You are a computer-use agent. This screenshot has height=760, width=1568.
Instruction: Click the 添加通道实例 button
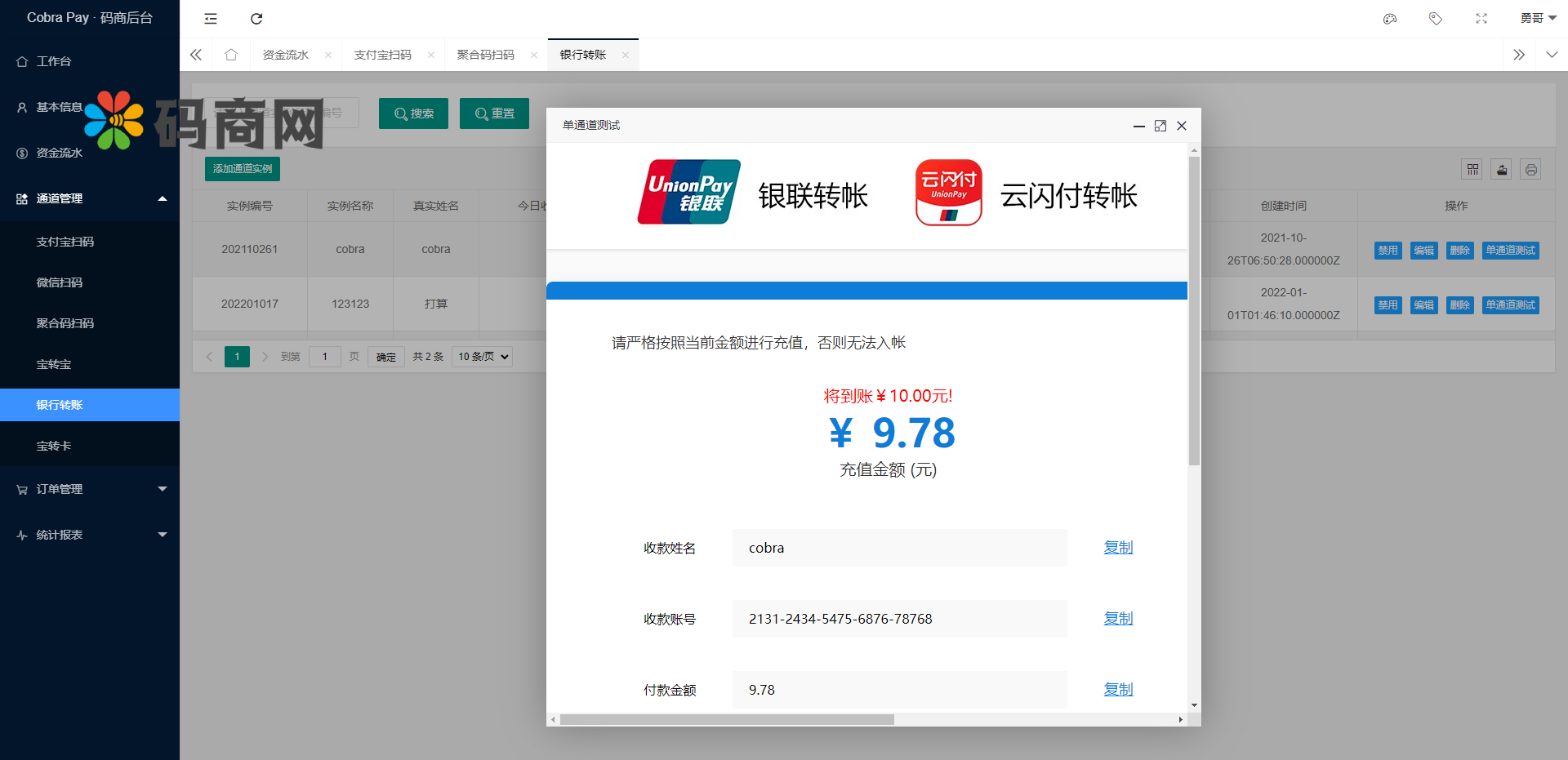243,169
